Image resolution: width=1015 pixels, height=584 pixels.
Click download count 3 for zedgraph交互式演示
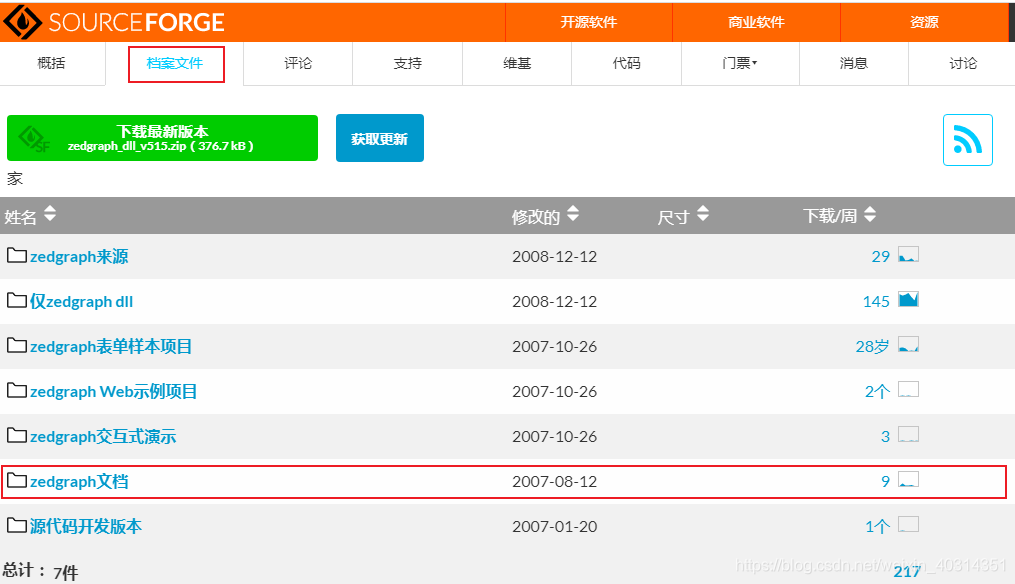pyautogui.click(x=886, y=436)
